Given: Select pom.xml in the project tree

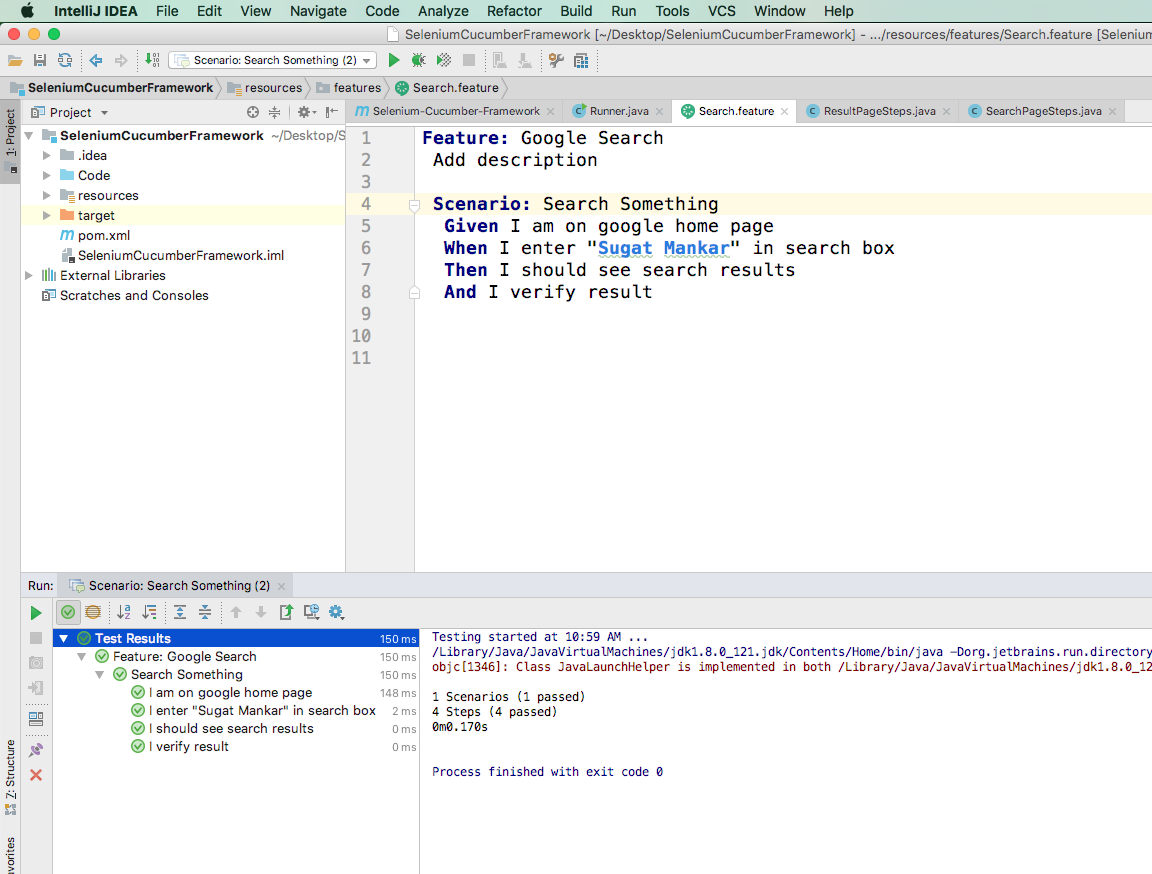Looking at the screenshot, I should (104, 236).
